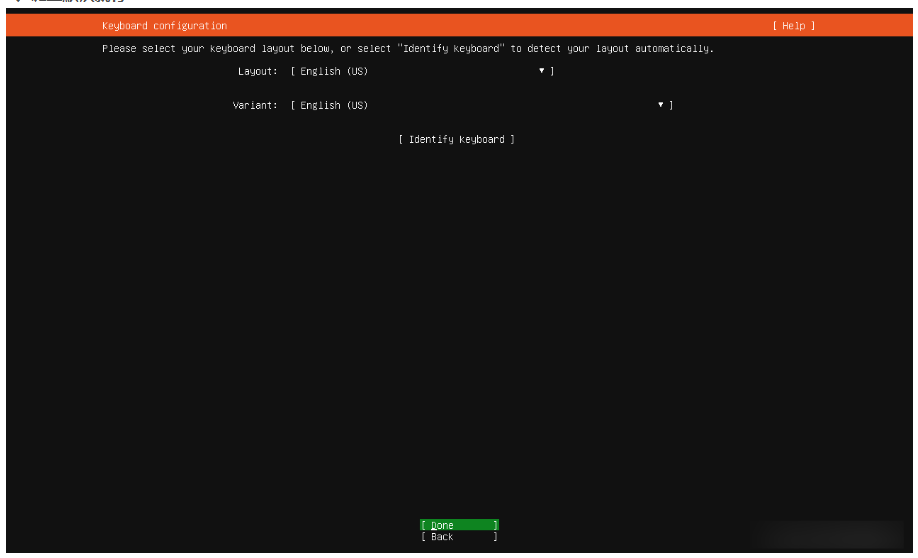Screen dimensions: 918x558
Task: Open the Variant English (US) selector
Action: pos(334,106)
